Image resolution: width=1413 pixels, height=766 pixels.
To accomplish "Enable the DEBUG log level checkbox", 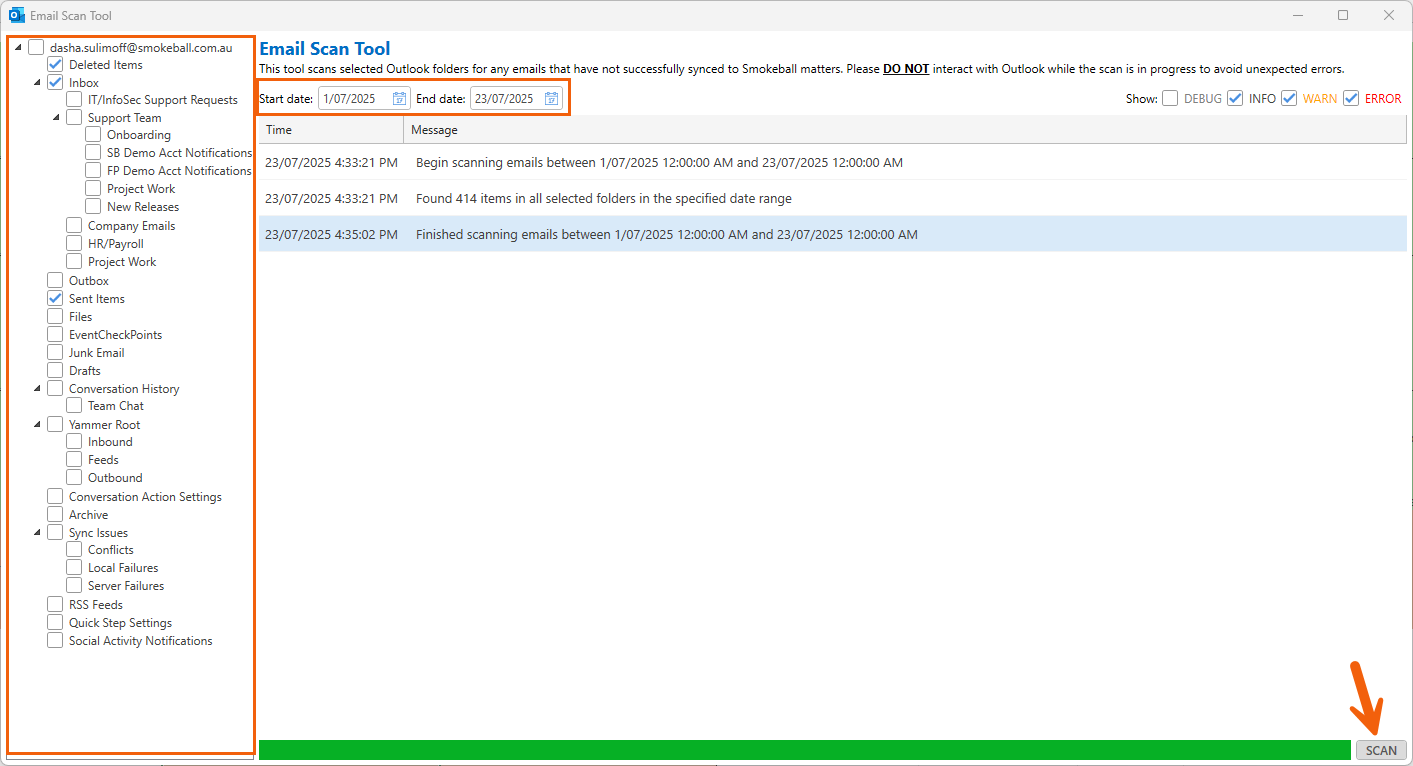I will [1170, 98].
